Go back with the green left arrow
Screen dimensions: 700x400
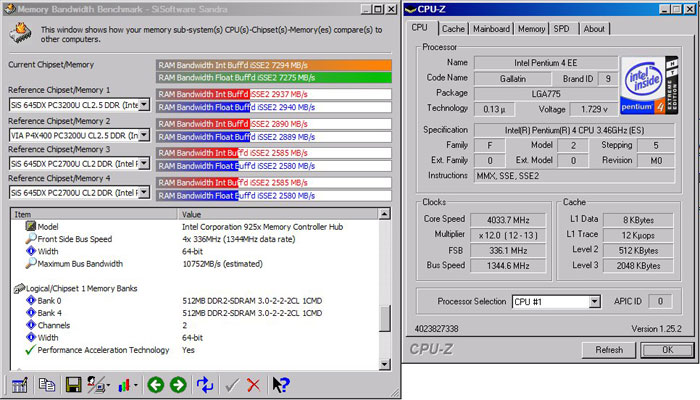156,385
